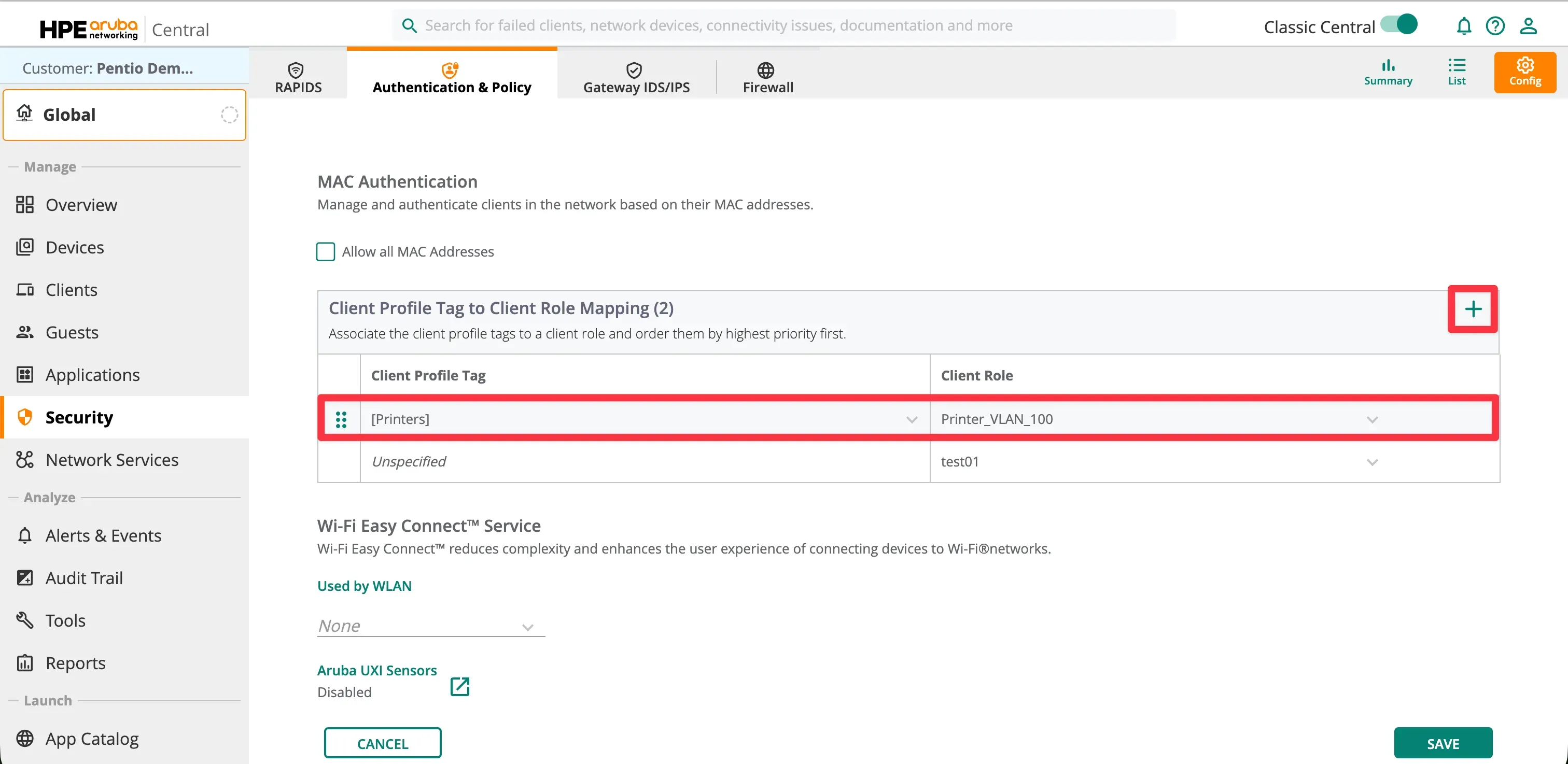The width and height of the screenshot is (1568, 764).
Task: Click the Printers row drag handle
Action: pos(341,419)
